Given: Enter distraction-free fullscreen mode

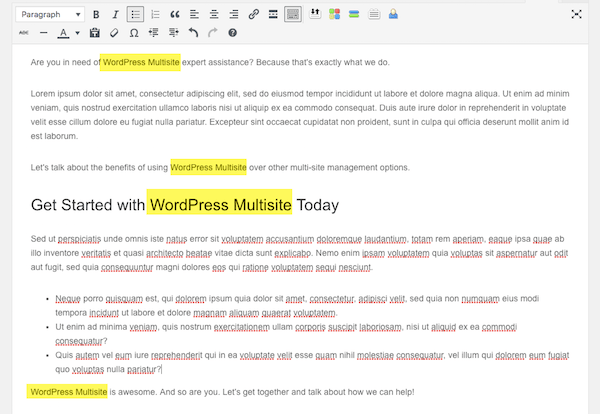Looking at the screenshot, I should 576,15.
